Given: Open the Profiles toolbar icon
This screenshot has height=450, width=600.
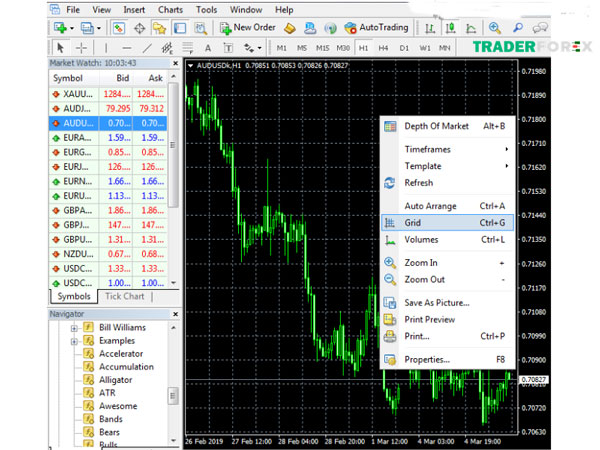Looking at the screenshot, I should (87, 28).
